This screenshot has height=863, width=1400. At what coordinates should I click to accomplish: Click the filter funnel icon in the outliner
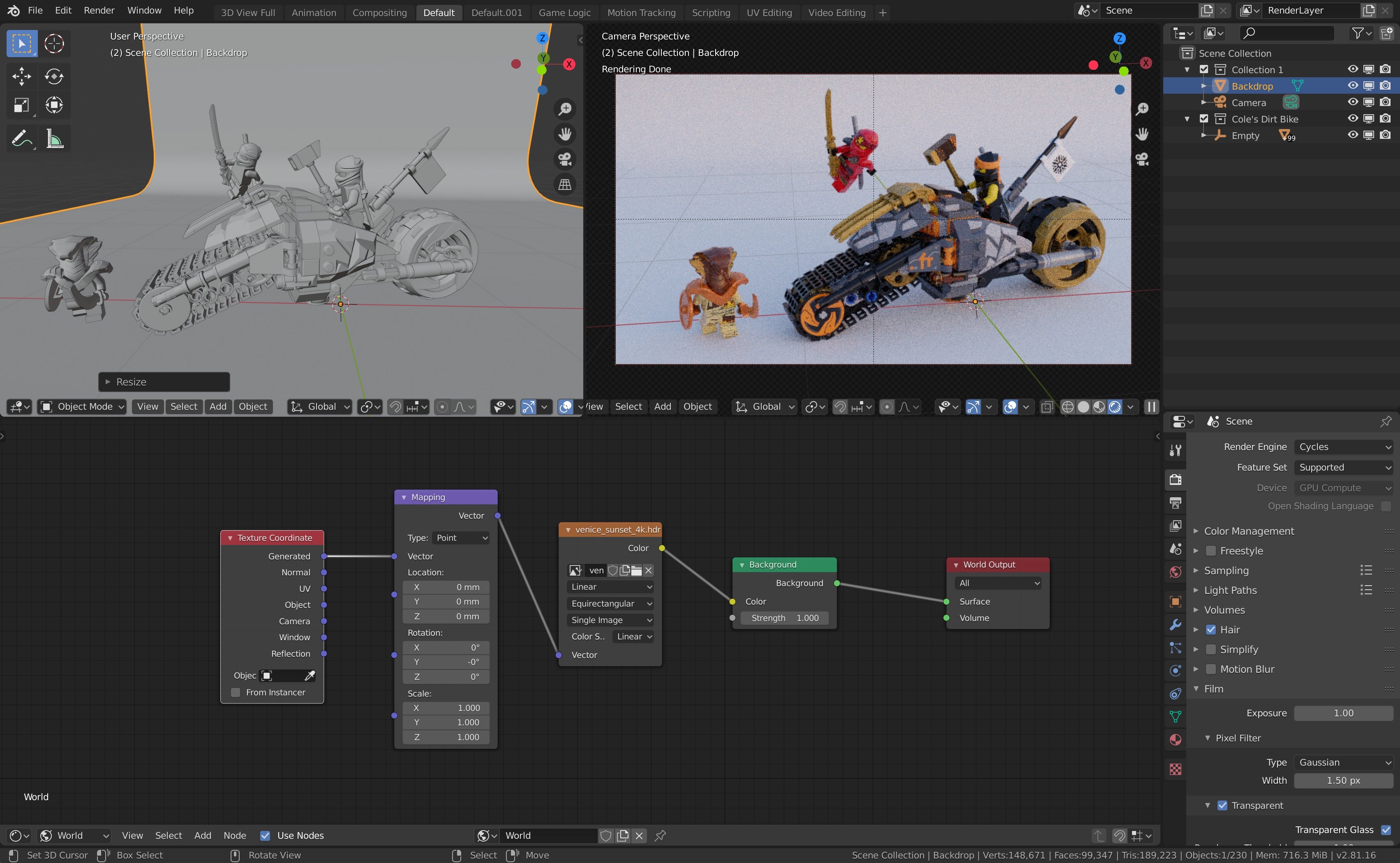pos(1357,33)
